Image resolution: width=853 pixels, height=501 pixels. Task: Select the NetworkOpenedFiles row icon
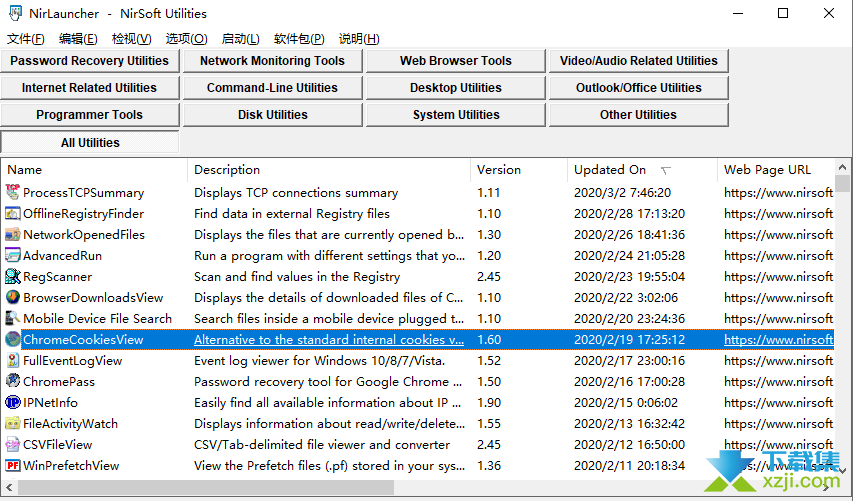pyautogui.click(x=13, y=234)
